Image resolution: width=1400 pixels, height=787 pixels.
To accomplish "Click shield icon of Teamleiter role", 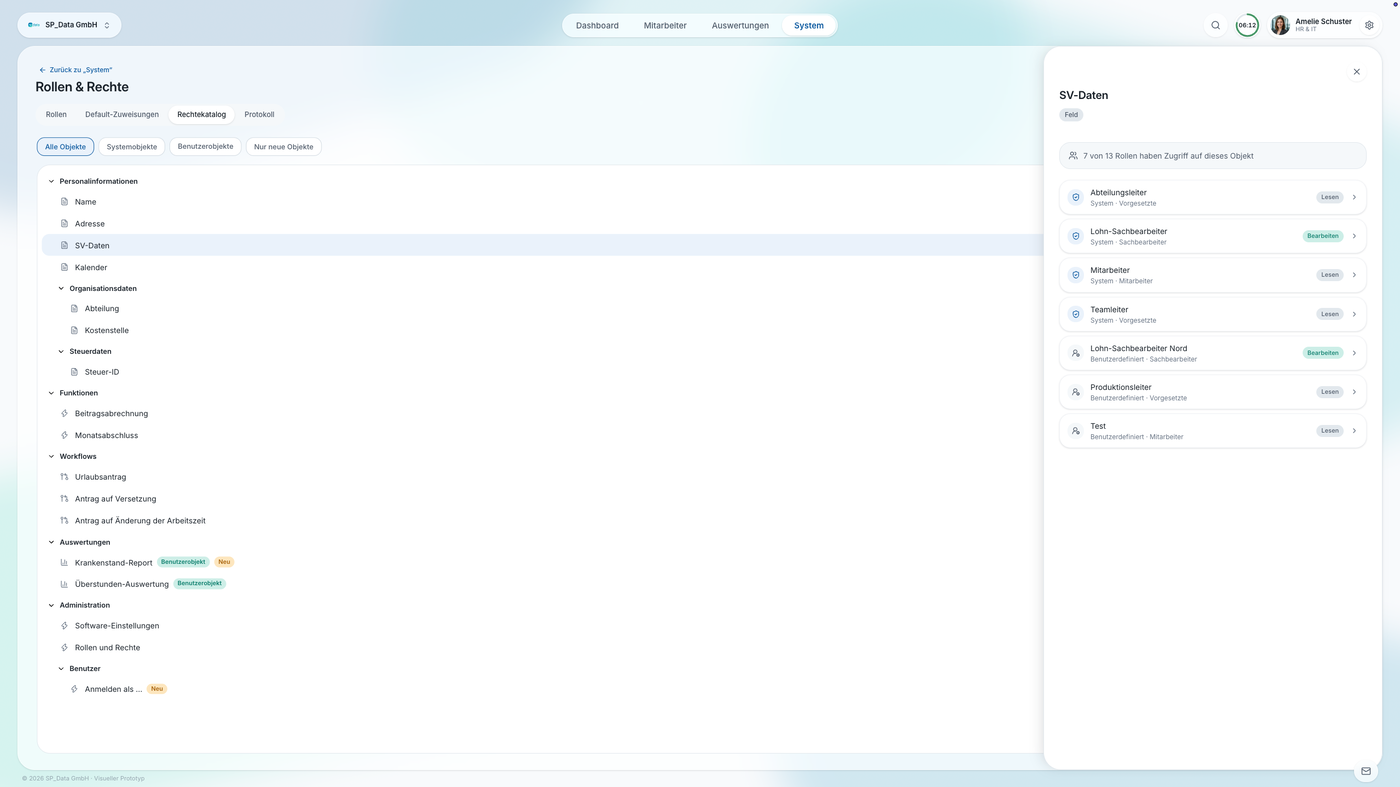I will tap(1076, 314).
